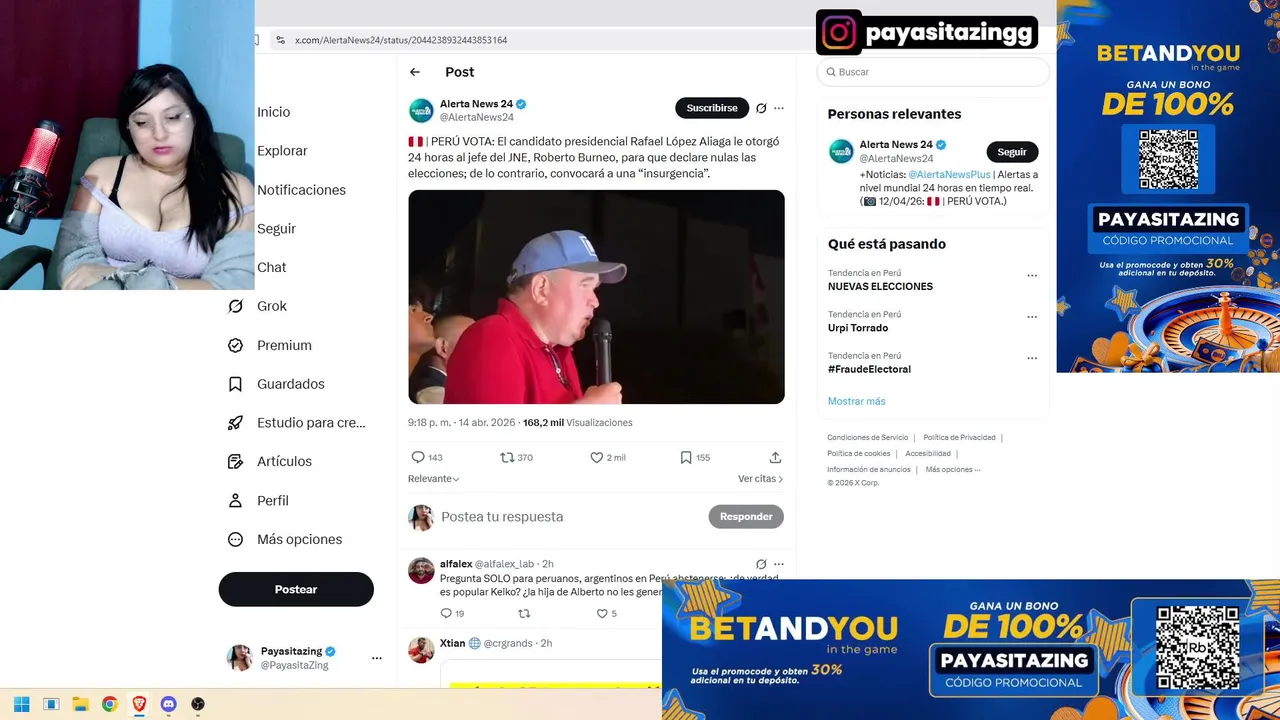This screenshot has width=1280, height=720.
Task: Click the Suscribirse button
Action: (712, 108)
